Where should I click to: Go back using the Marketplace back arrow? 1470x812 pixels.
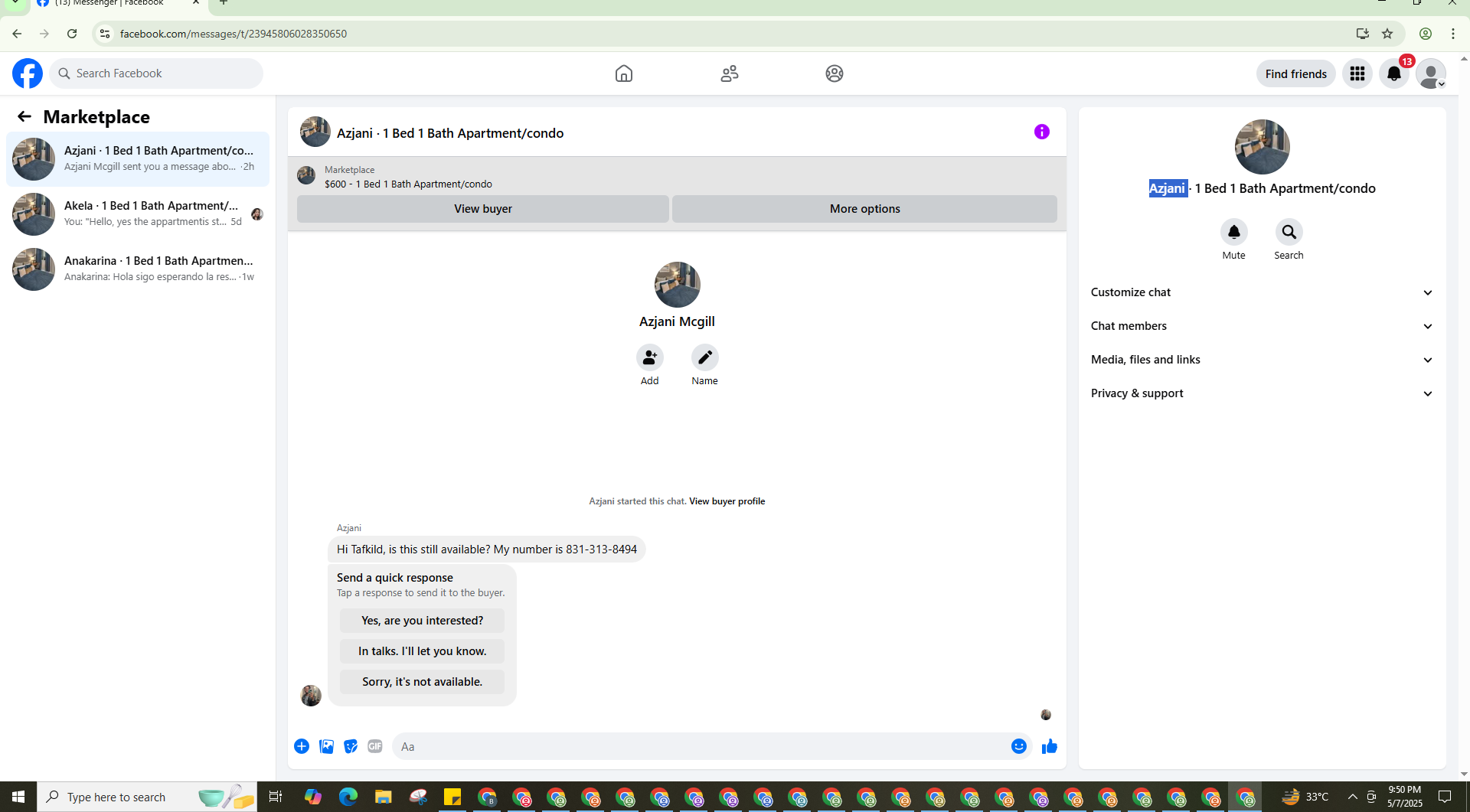[24, 116]
